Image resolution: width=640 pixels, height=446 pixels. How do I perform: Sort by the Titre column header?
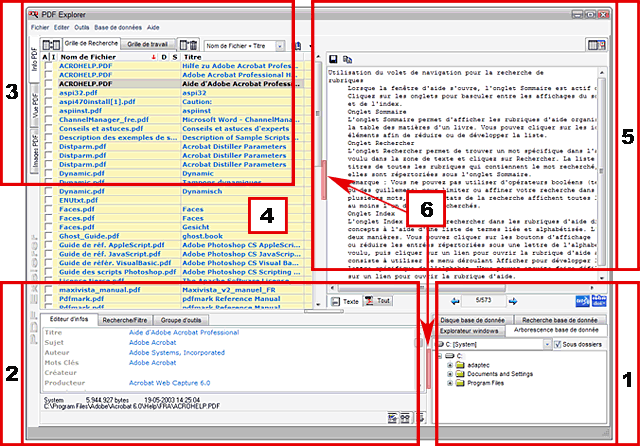(241, 57)
